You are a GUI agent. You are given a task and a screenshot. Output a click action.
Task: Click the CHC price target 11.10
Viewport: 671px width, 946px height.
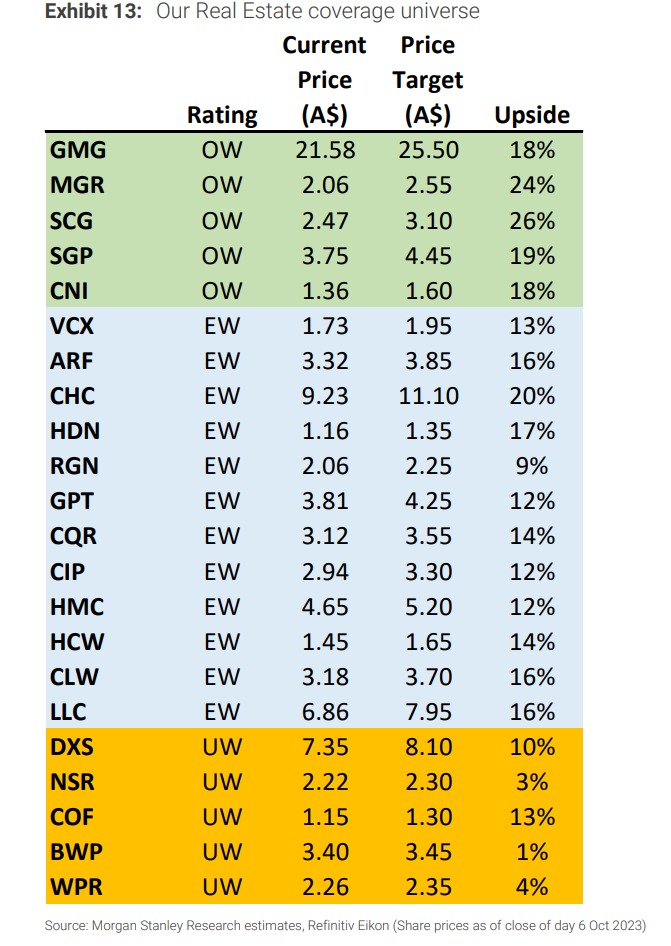point(428,396)
